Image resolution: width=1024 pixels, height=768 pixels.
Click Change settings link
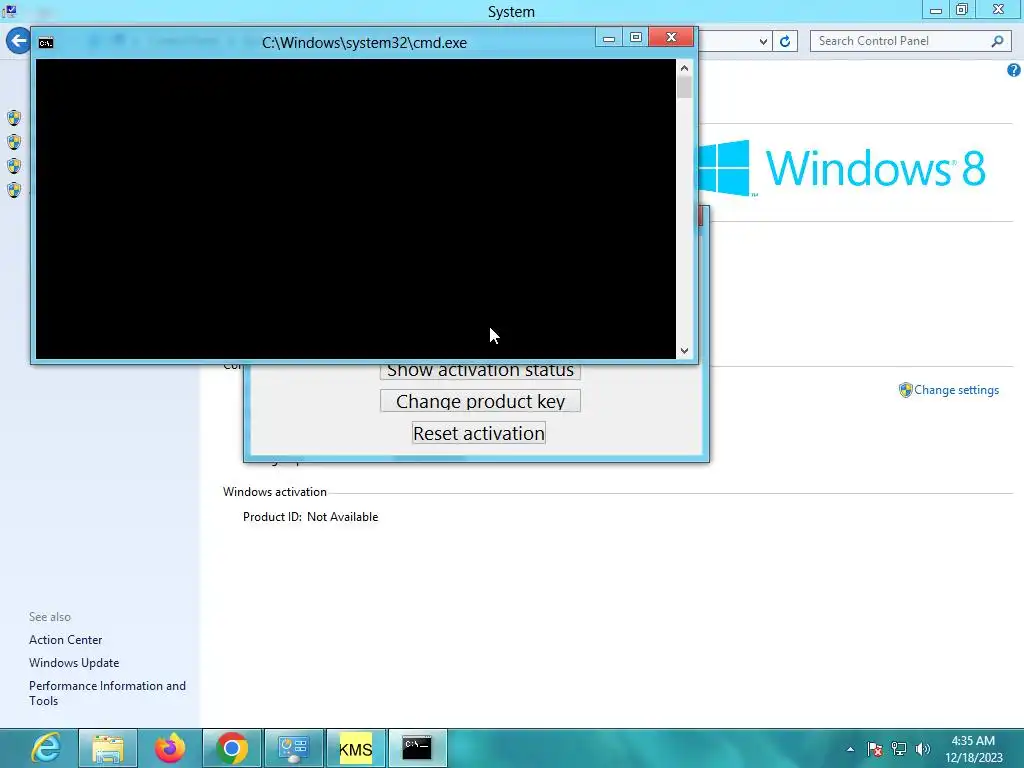pyautogui.click(x=956, y=390)
